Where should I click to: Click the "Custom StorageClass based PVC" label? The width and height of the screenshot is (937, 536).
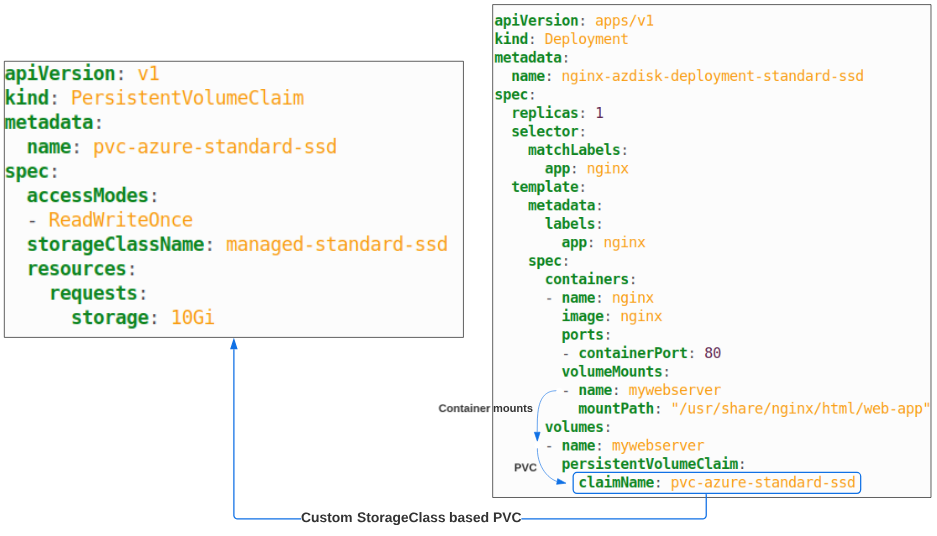[x=411, y=518]
